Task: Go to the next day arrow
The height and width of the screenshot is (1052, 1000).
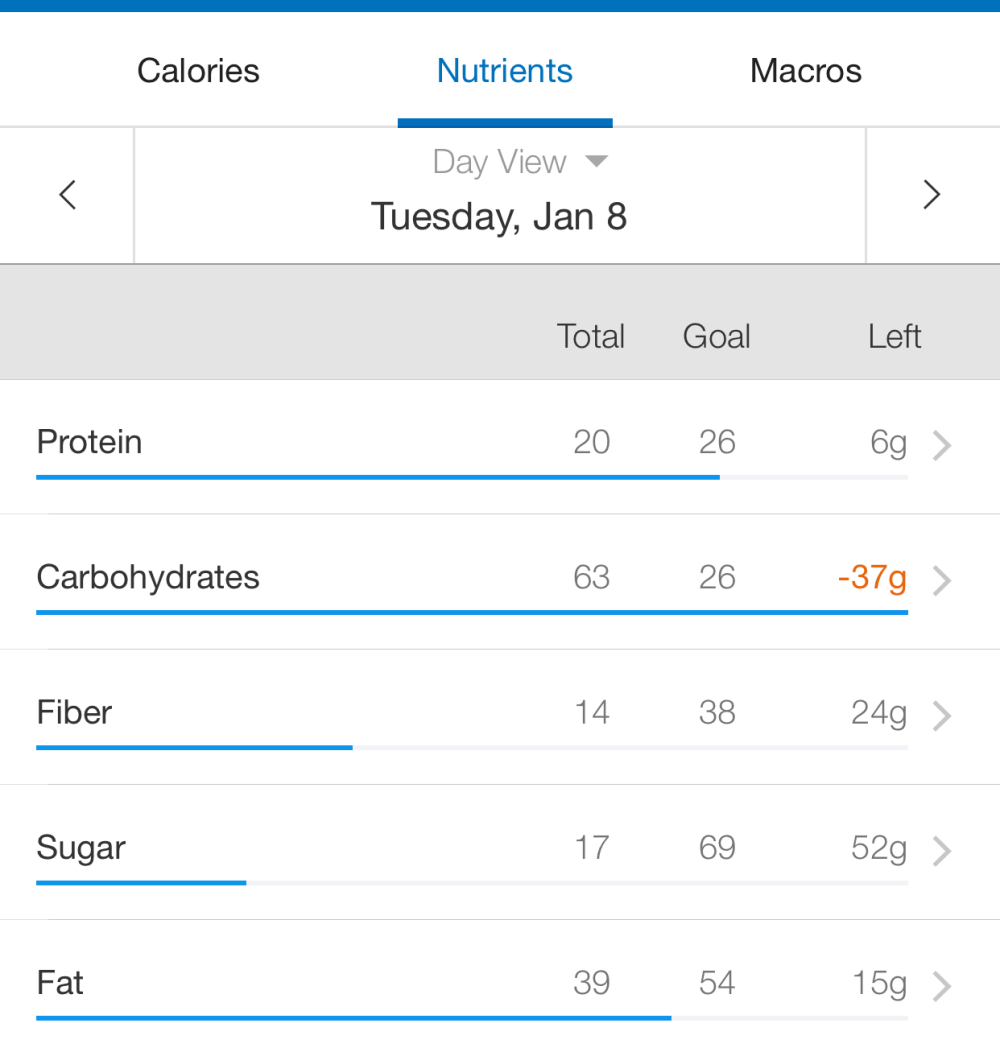Action: pyautogui.click(x=931, y=194)
